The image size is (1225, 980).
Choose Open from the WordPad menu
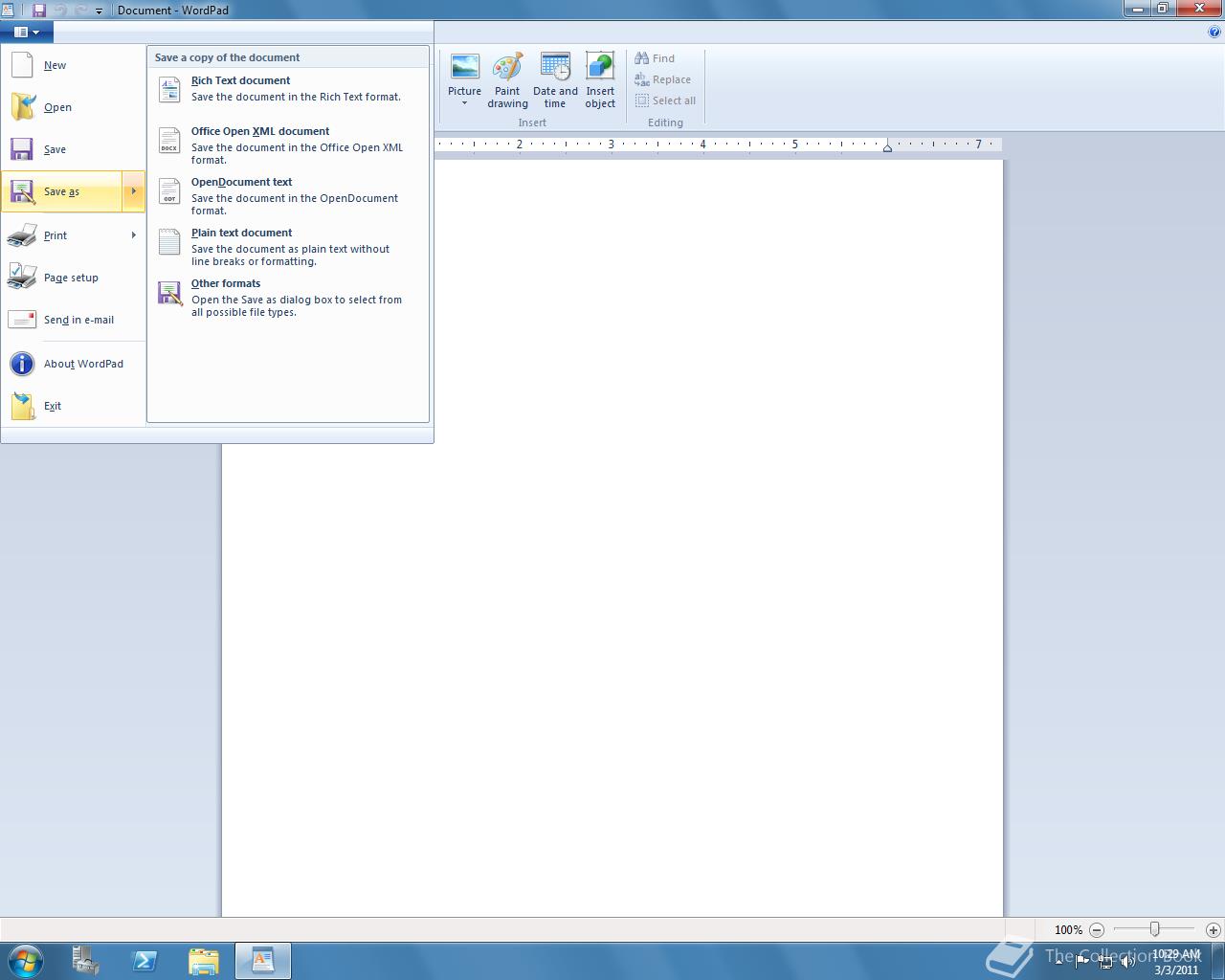point(73,107)
